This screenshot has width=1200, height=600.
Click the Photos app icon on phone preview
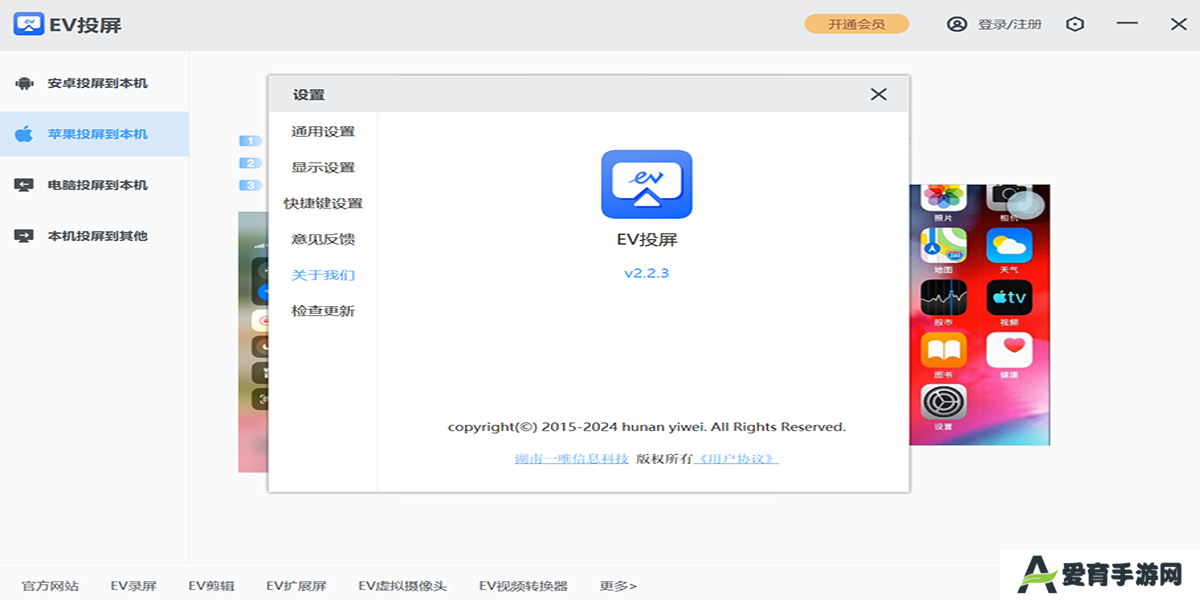pos(943,198)
